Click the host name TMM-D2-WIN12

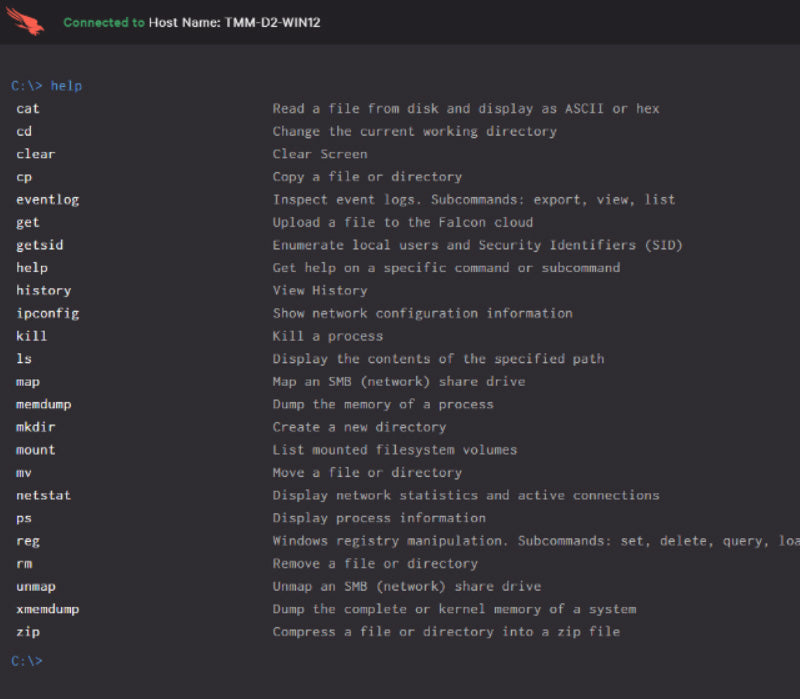tap(235, 22)
